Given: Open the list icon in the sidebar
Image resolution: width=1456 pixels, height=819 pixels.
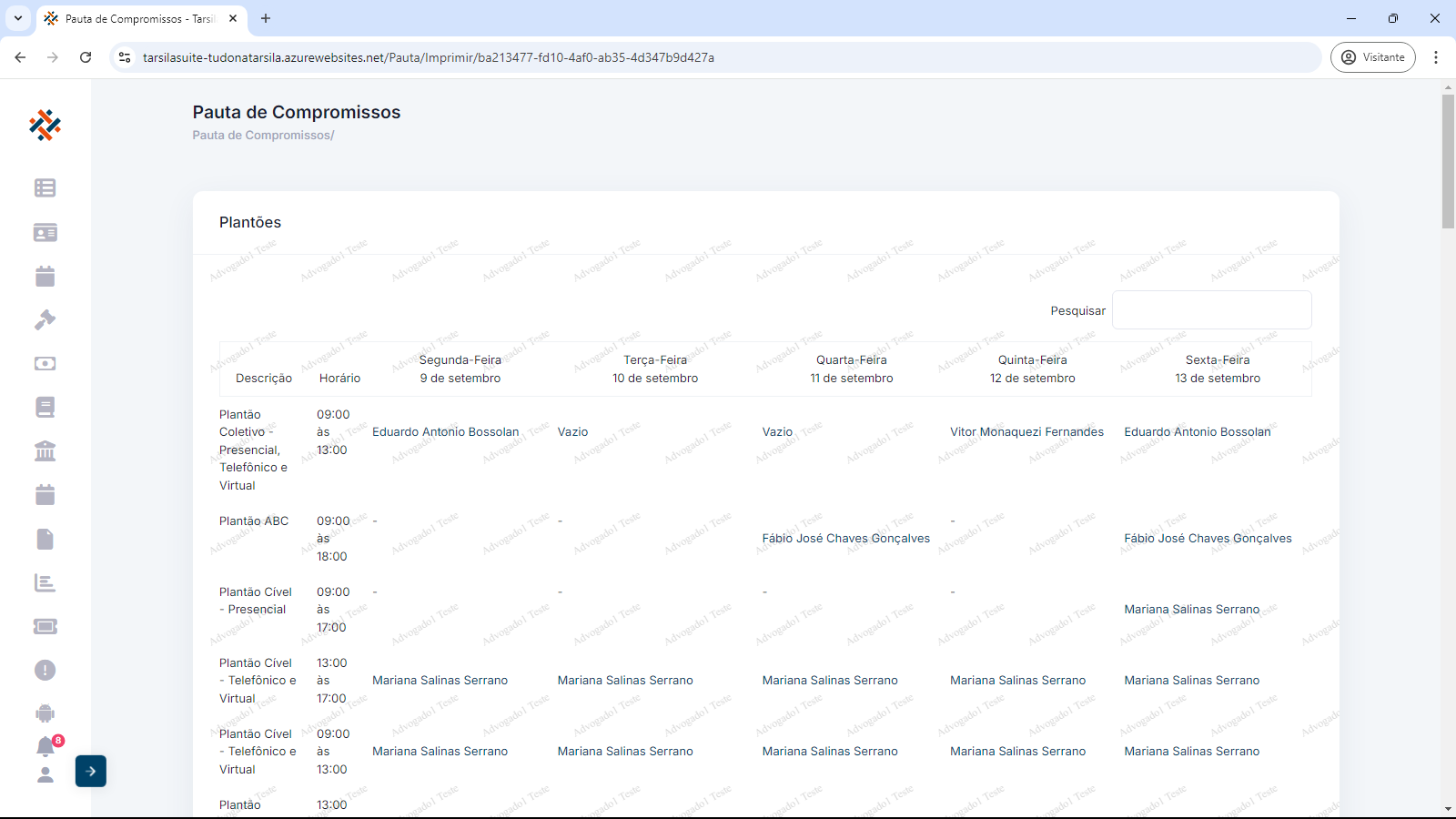Looking at the screenshot, I should point(45,187).
